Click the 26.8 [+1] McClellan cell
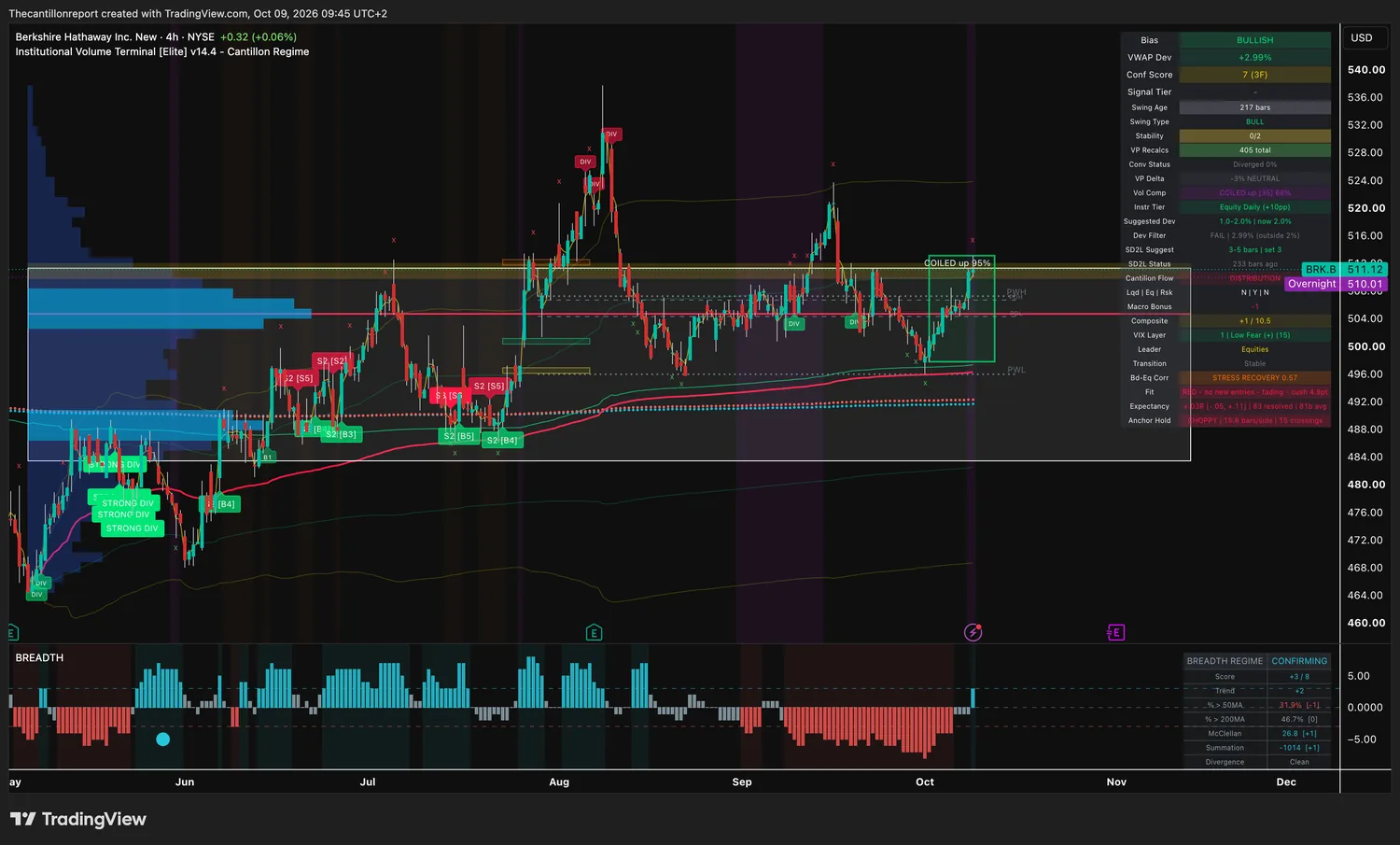1400x845 pixels. 1299,733
